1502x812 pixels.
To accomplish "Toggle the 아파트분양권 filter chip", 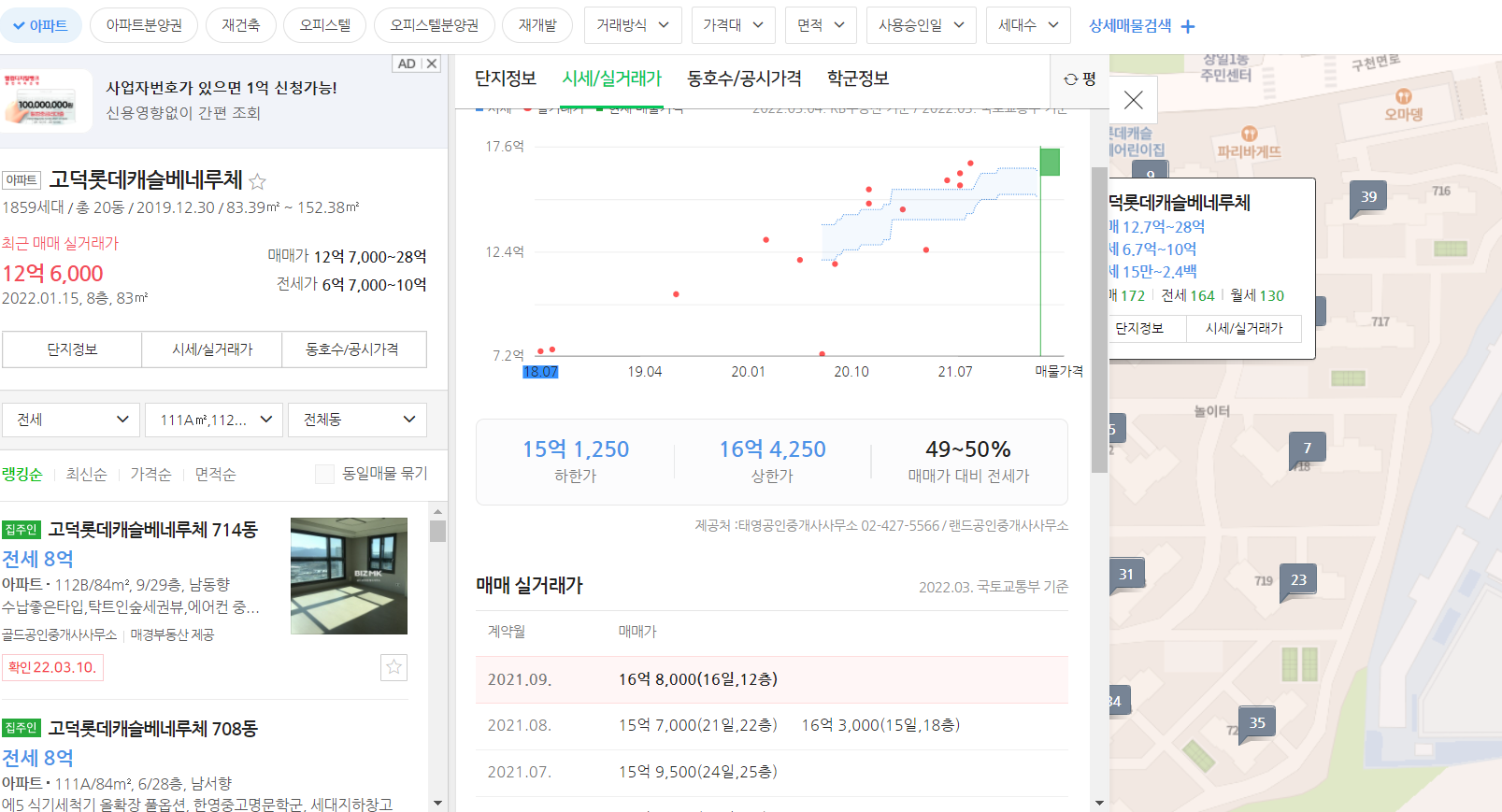I will click(144, 25).
